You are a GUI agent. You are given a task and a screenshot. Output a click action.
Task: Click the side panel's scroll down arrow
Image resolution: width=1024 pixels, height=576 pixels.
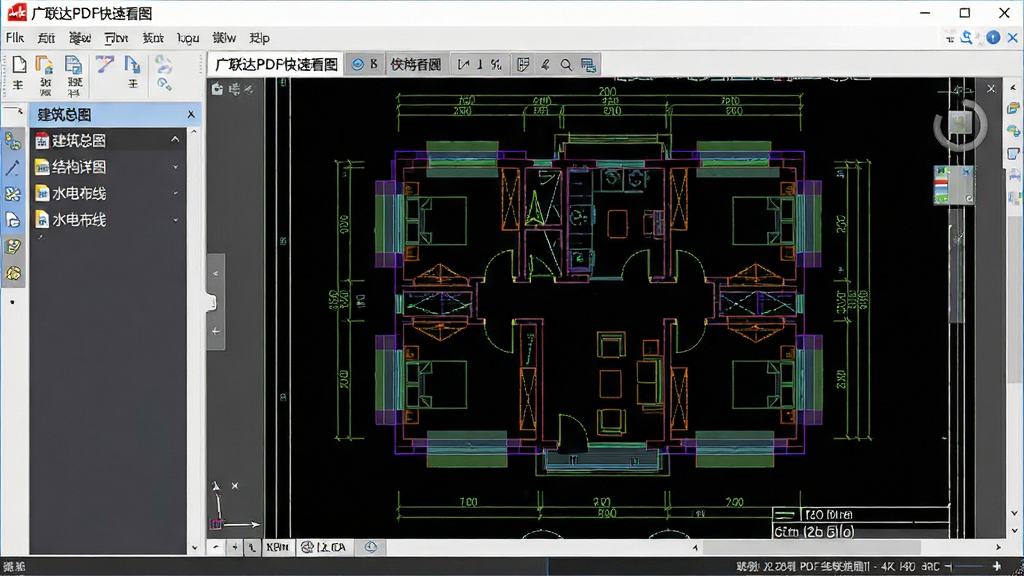coord(194,548)
